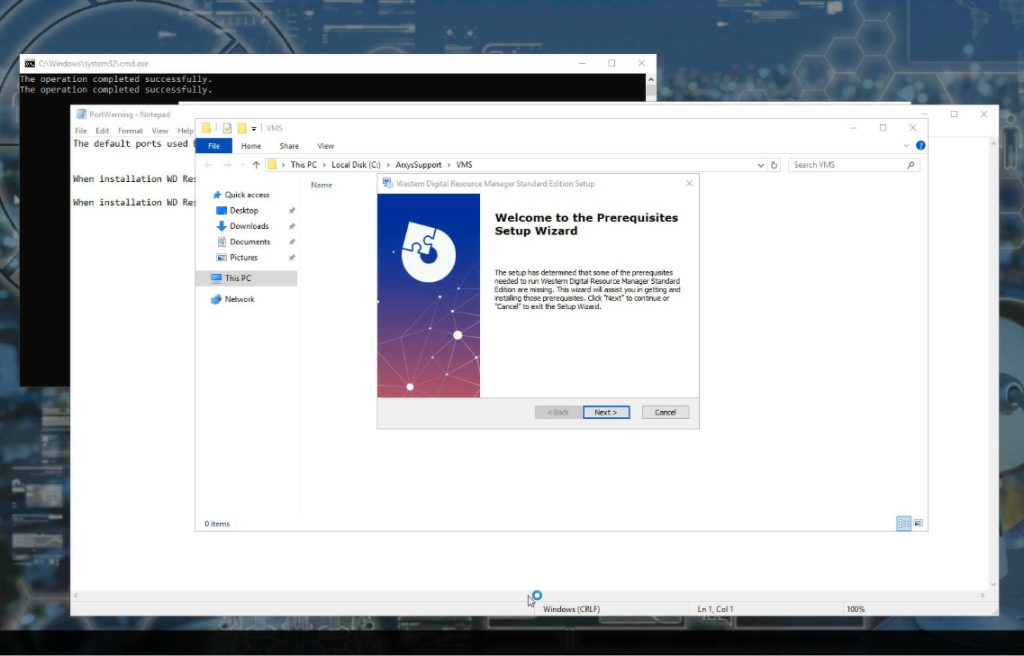Select Network in navigation pane
Screen dimensions: 1024x656
[239, 299]
